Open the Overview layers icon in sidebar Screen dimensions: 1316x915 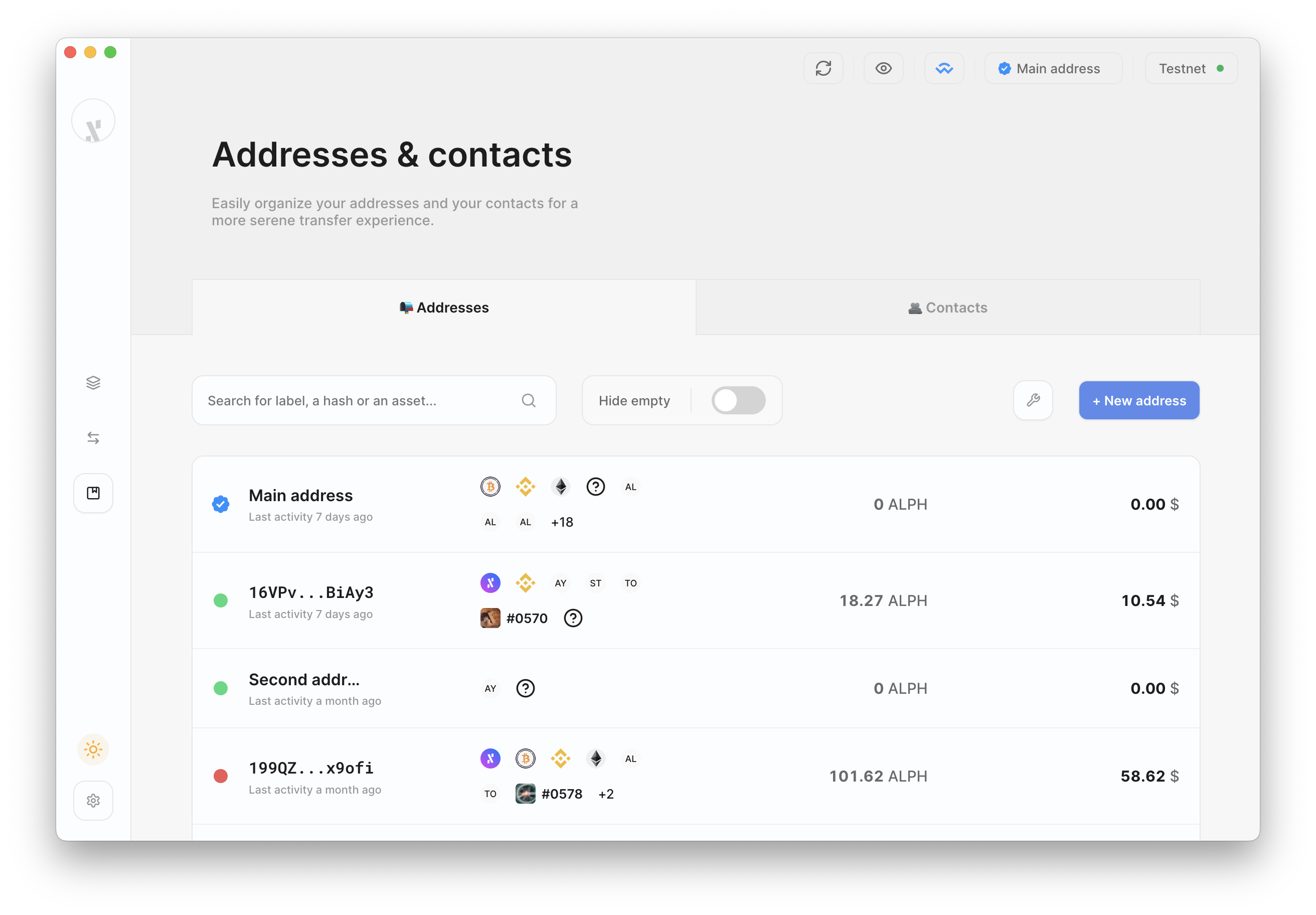[x=93, y=383]
